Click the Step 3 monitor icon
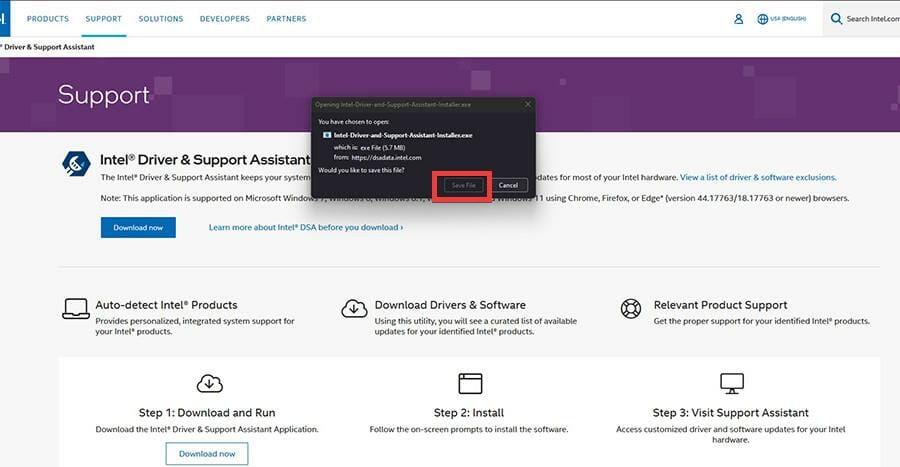 [x=731, y=383]
